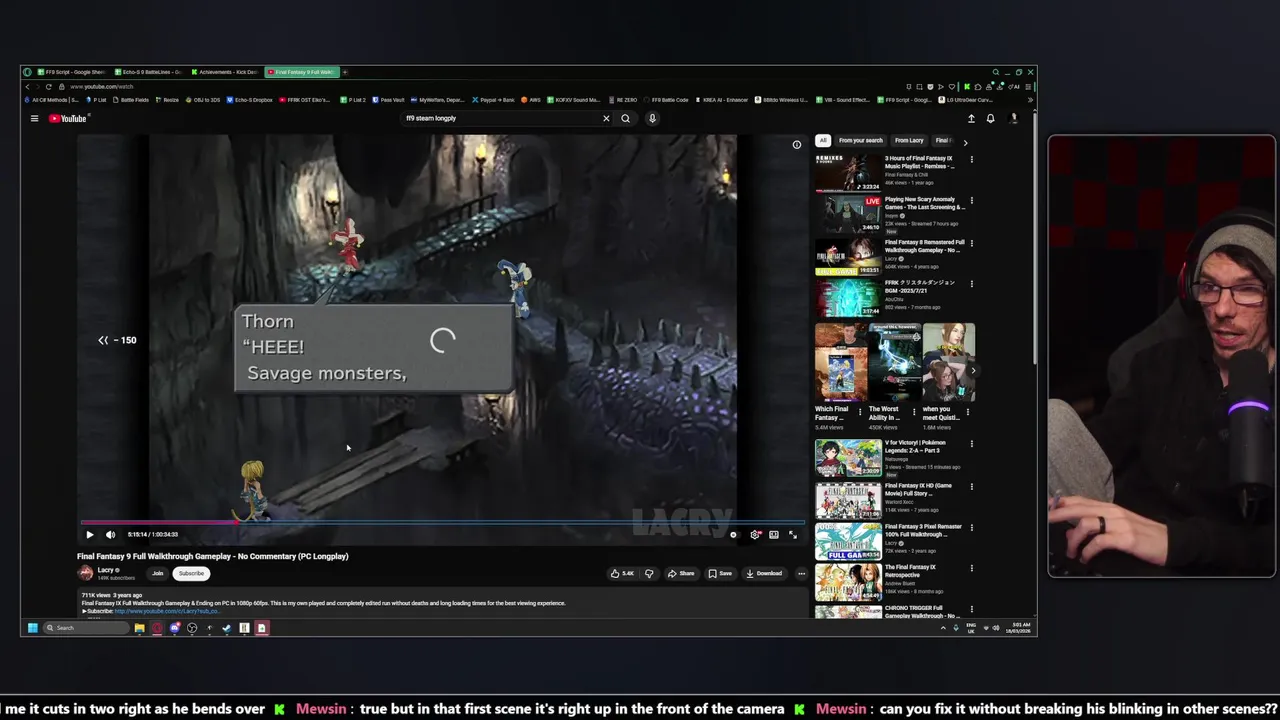The width and height of the screenshot is (1280, 720).
Task: Open The Worst Ability In short
Action: (894, 362)
